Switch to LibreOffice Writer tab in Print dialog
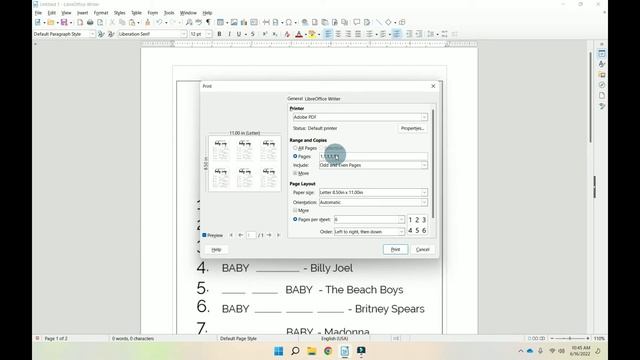The width and height of the screenshot is (640, 360). pyautogui.click(x=322, y=99)
